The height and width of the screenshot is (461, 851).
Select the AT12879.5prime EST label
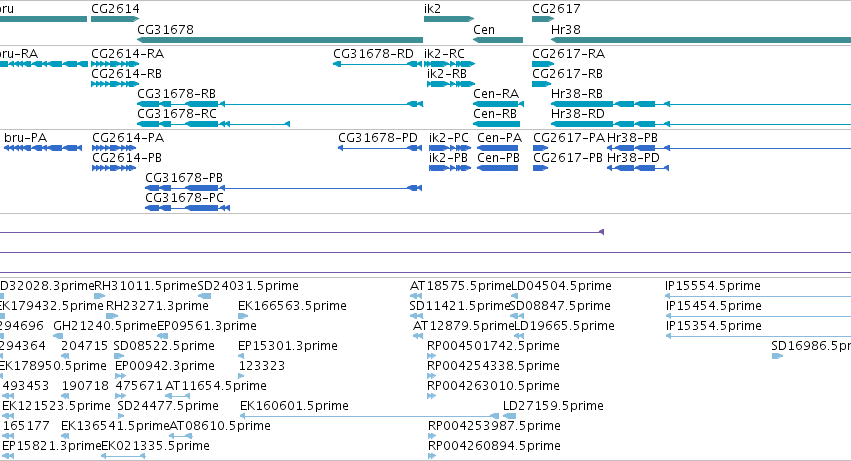(x=463, y=326)
